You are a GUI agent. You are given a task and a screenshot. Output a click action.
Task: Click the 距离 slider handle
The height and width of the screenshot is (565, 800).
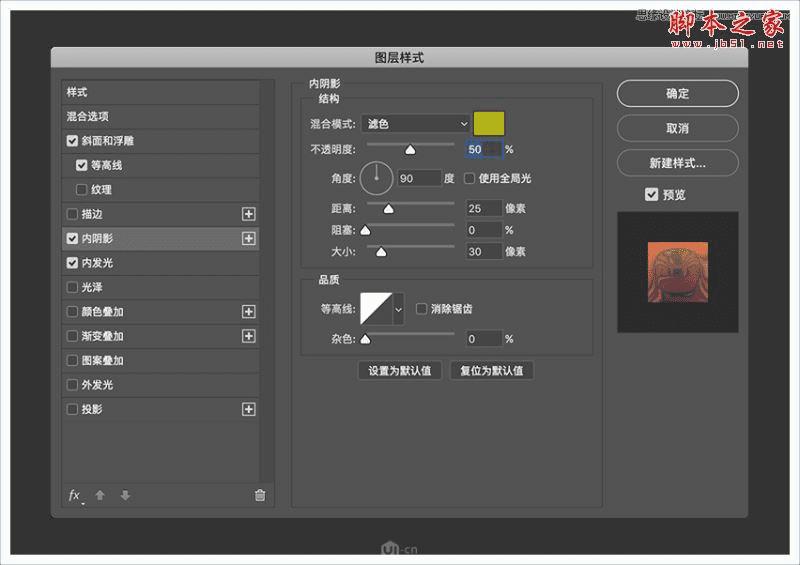pyautogui.click(x=388, y=209)
